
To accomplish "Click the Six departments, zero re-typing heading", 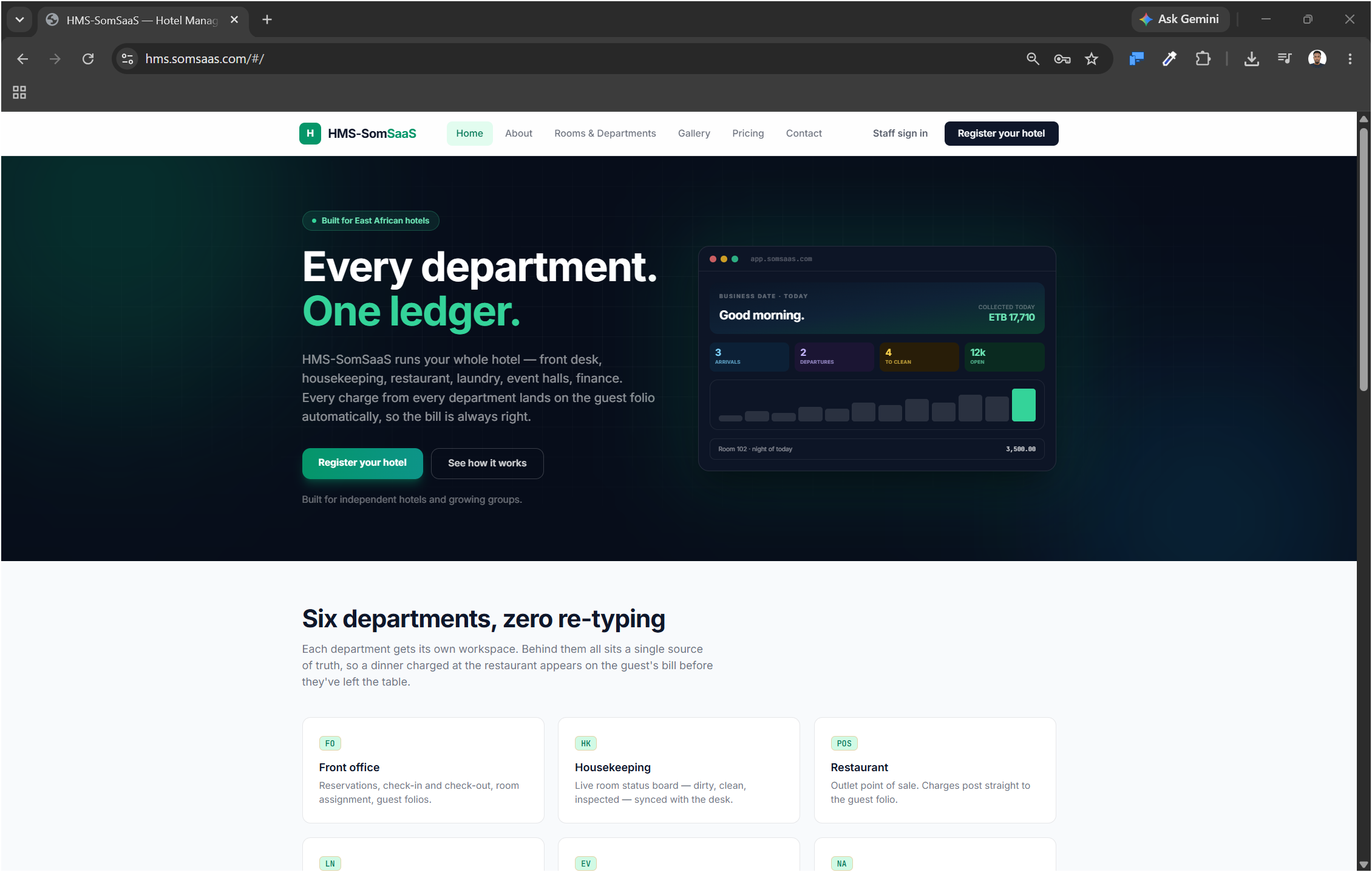I will pos(484,619).
